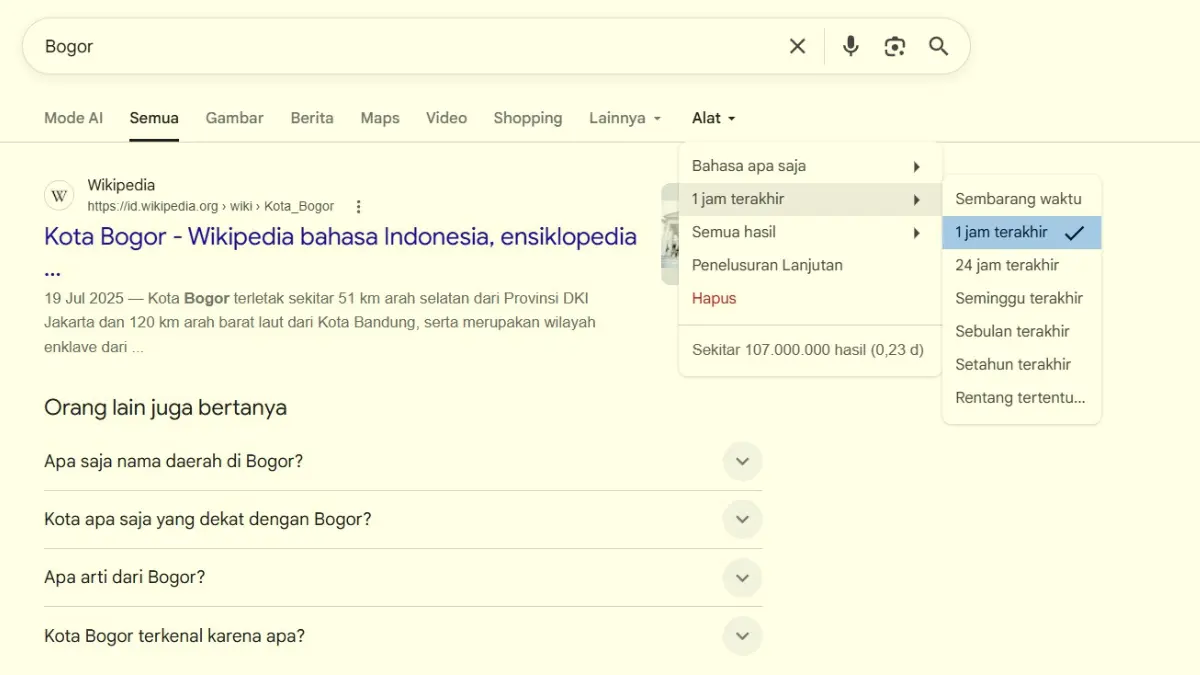Open Wikipedia result's three-dot options
The image size is (1200, 675).
point(358,207)
